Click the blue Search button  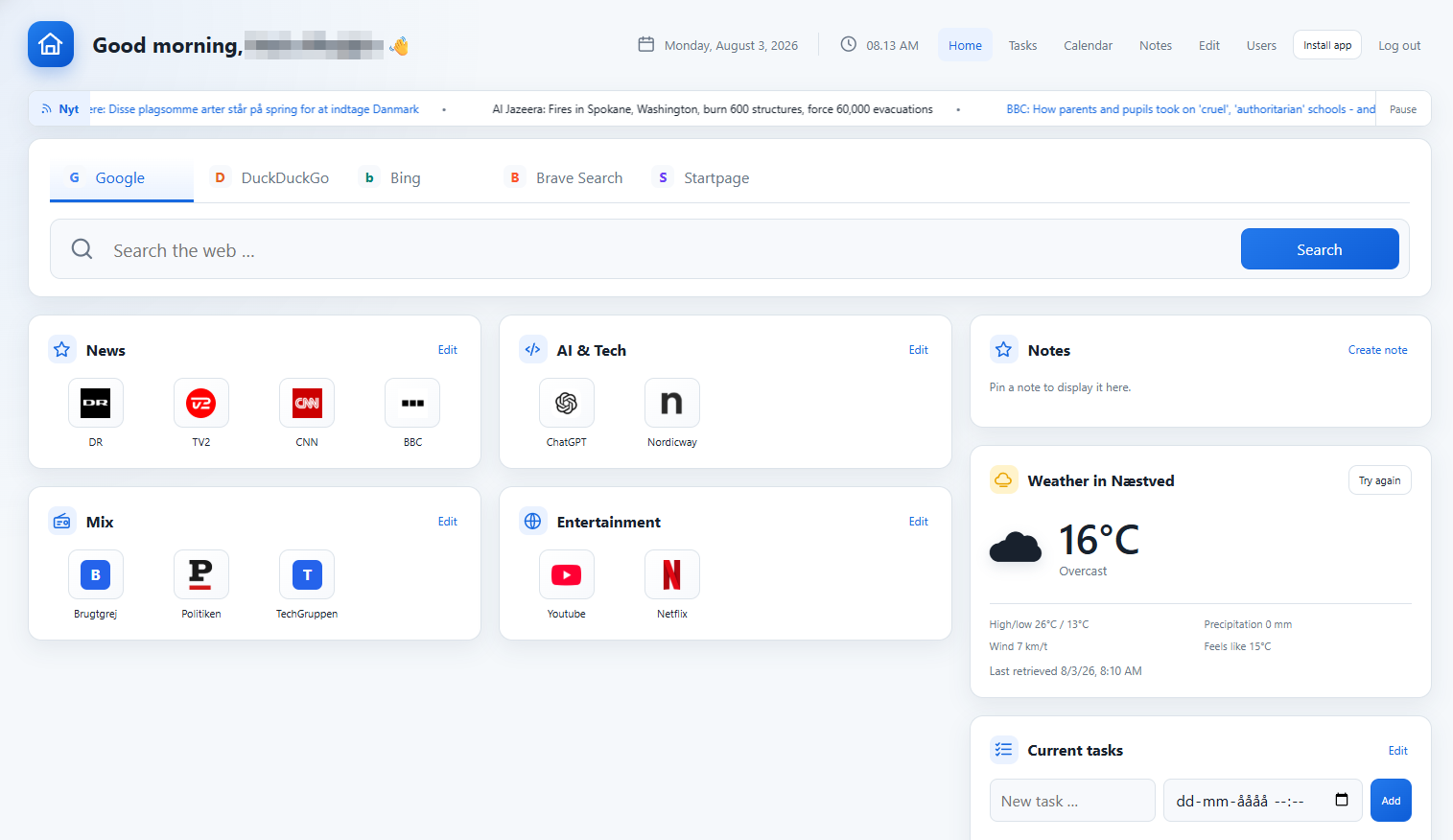1320,249
